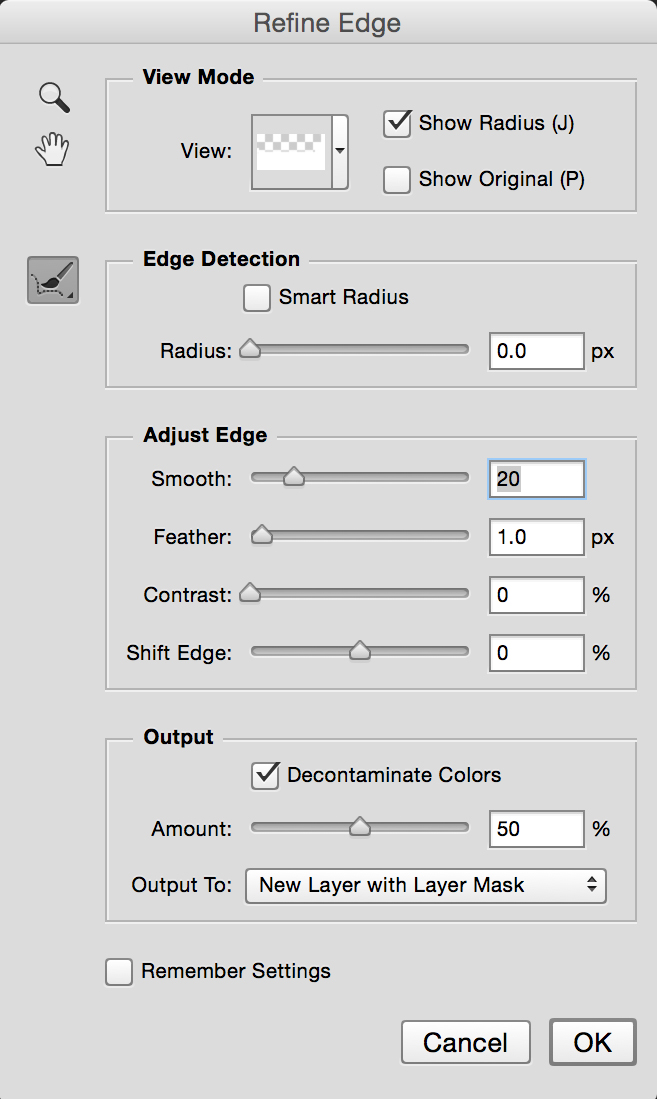Disable Decontaminate Colors
The height and width of the screenshot is (1099, 657).
(x=265, y=776)
